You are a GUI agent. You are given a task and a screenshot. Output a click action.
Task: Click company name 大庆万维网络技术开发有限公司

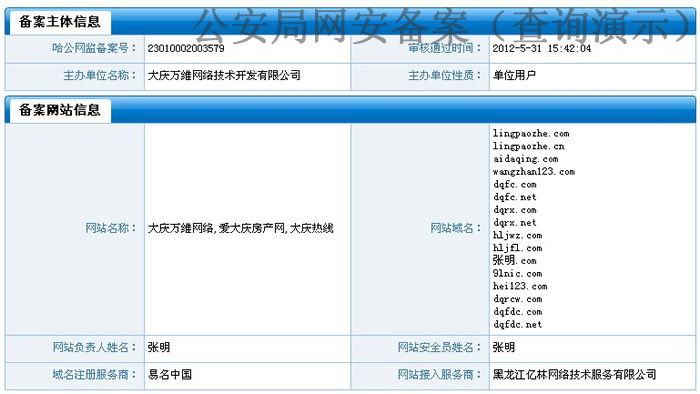coord(224,75)
